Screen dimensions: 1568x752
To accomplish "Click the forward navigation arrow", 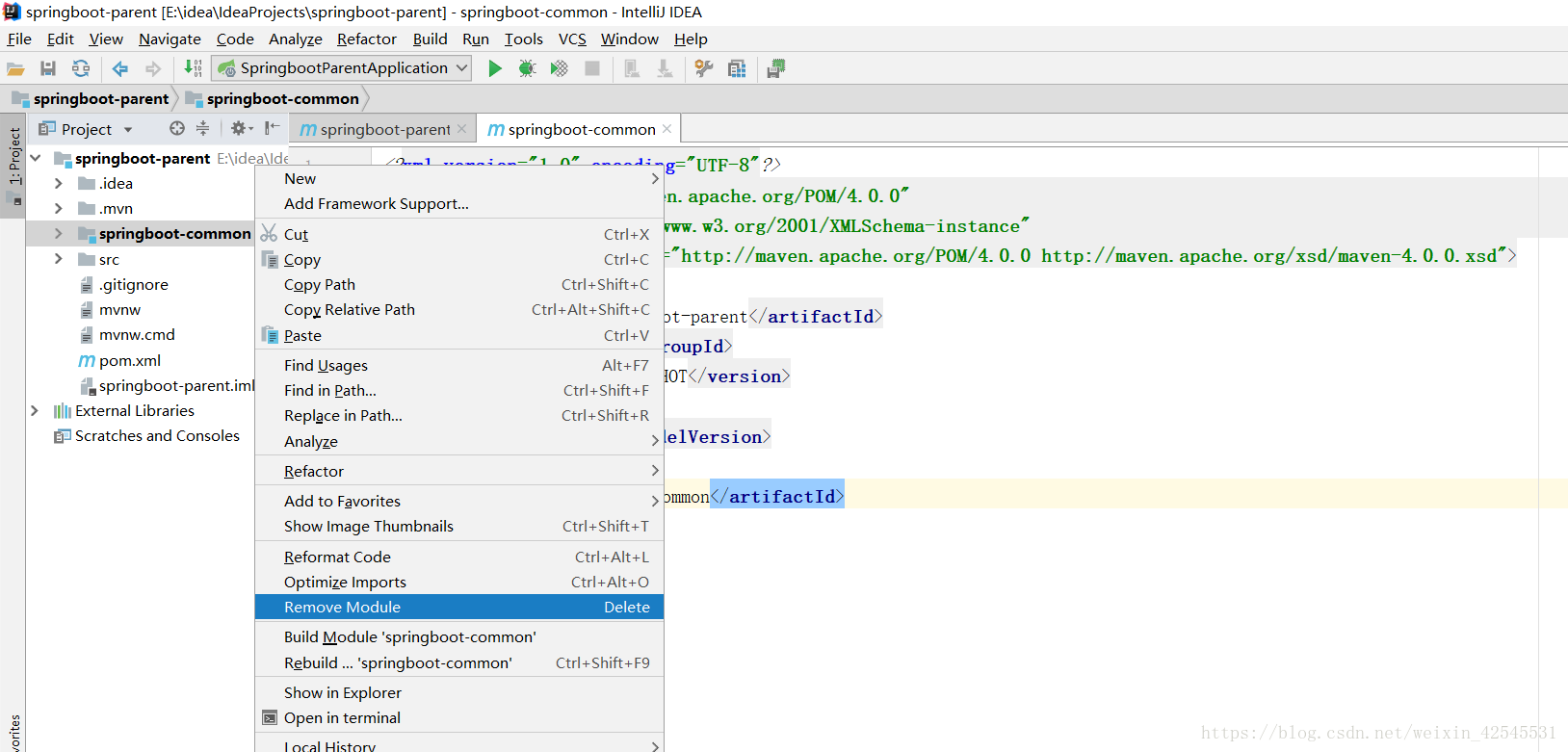I will tap(153, 68).
